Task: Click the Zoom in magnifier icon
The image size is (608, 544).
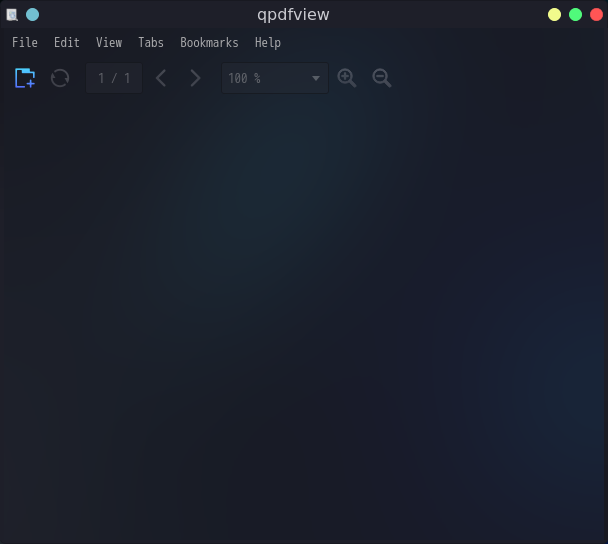Action: (347, 78)
